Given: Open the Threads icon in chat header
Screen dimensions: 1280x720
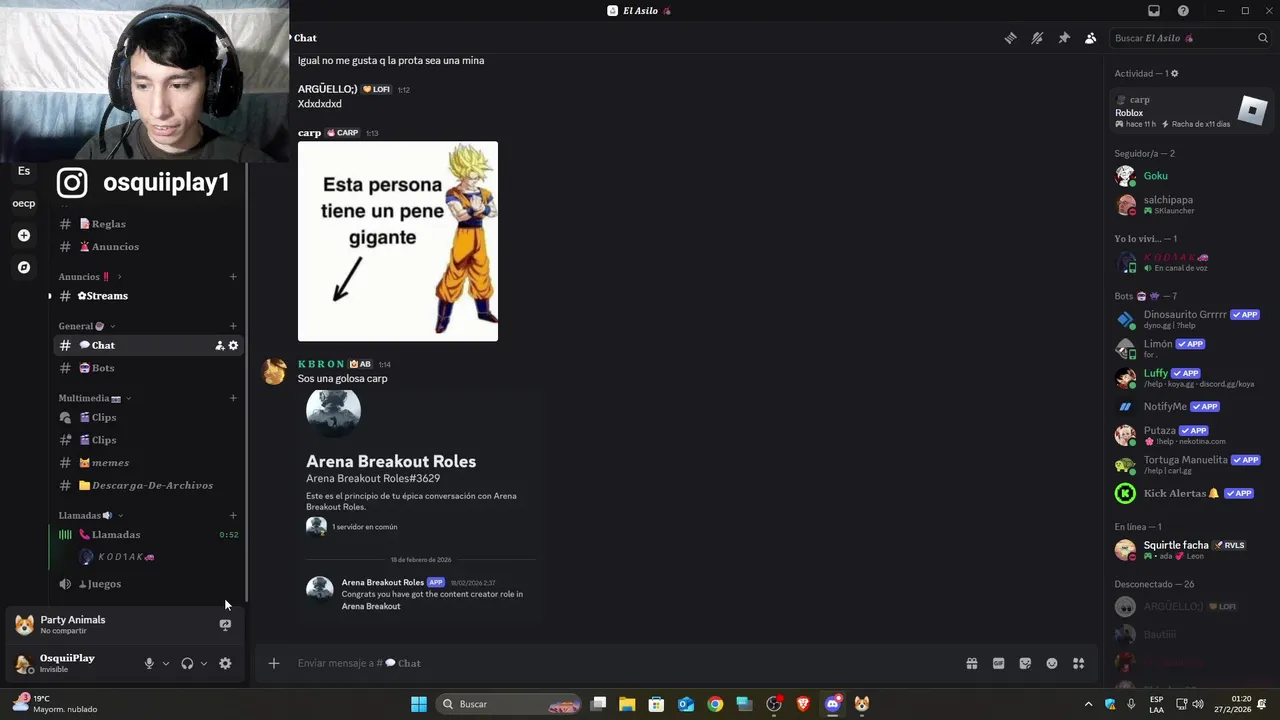Looking at the screenshot, I should (x=1011, y=38).
